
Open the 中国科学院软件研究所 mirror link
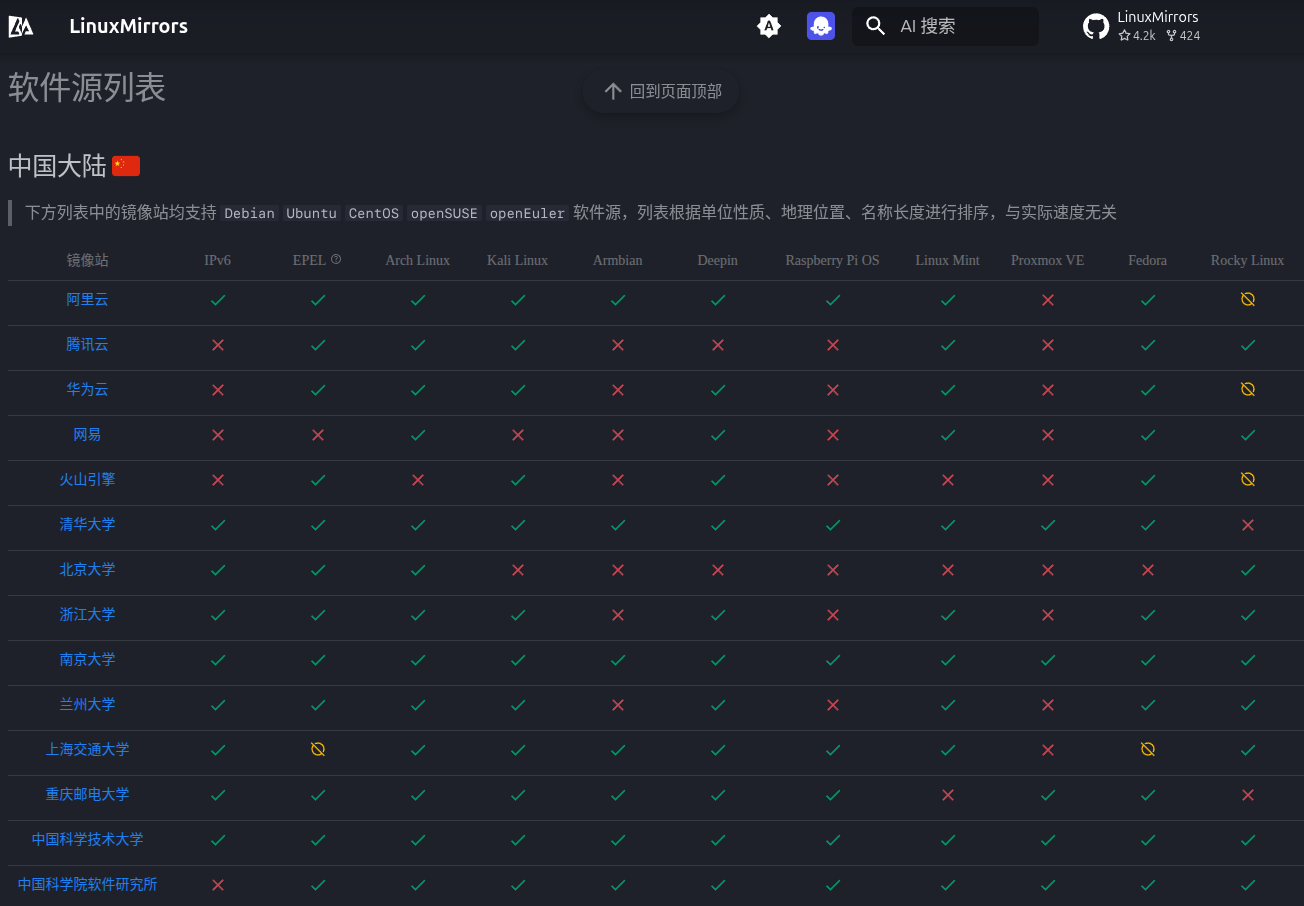pos(88,884)
